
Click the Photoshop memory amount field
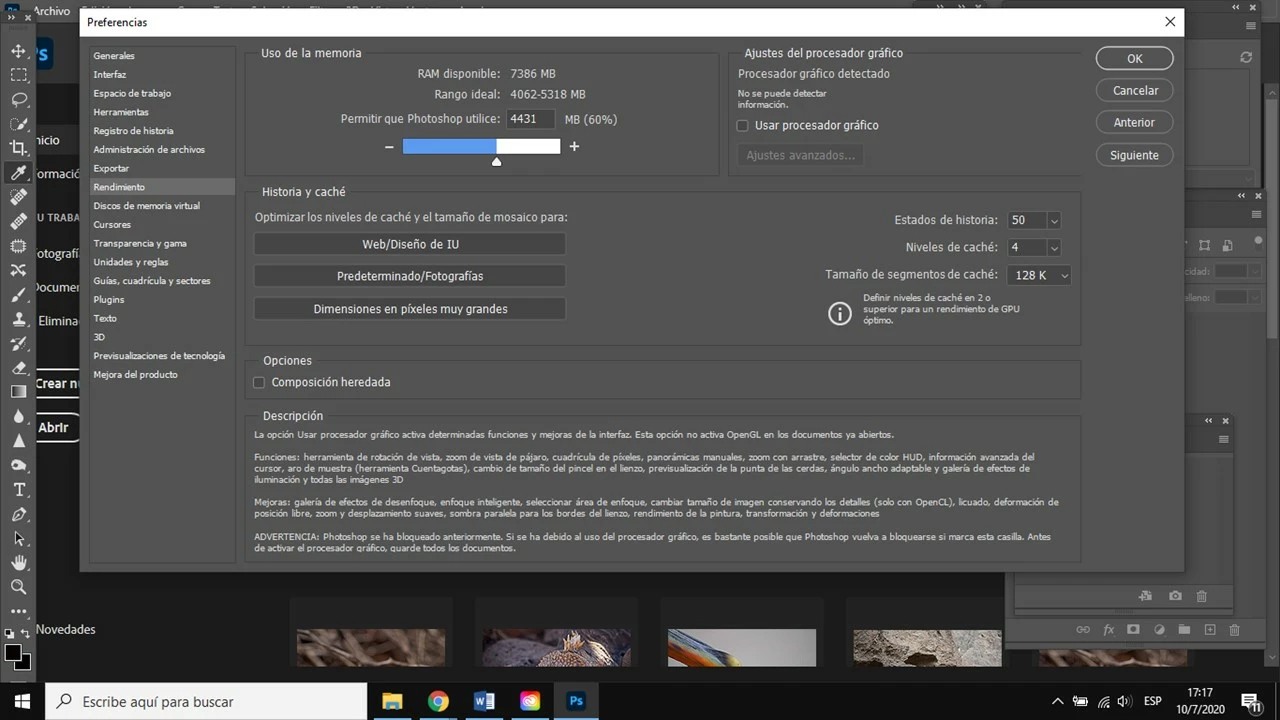pyautogui.click(x=532, y=118)
